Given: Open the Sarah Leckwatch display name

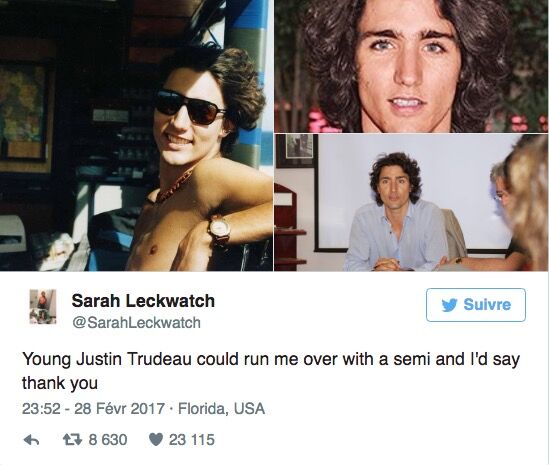Looking at the screenshot, I should click(143, 301).
